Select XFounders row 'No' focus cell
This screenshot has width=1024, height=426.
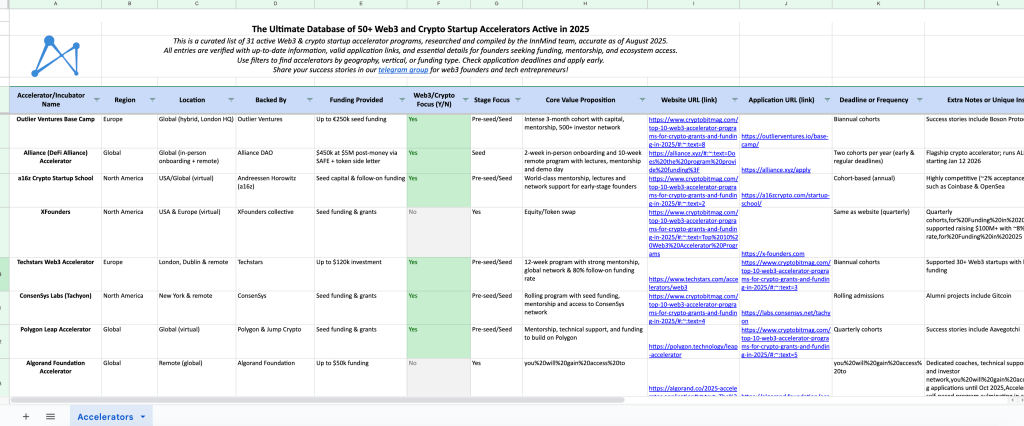click(x=438, y=232)
